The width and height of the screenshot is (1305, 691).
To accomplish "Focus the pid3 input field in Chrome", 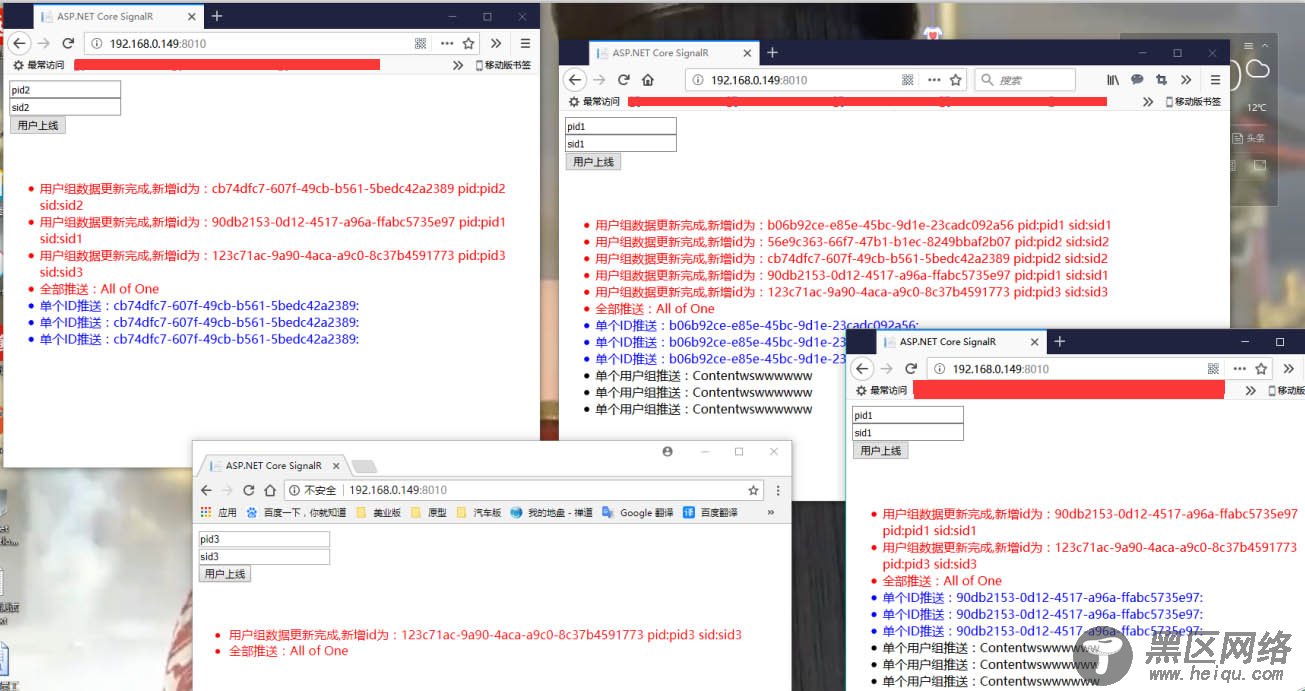I will tap(264, 539).
